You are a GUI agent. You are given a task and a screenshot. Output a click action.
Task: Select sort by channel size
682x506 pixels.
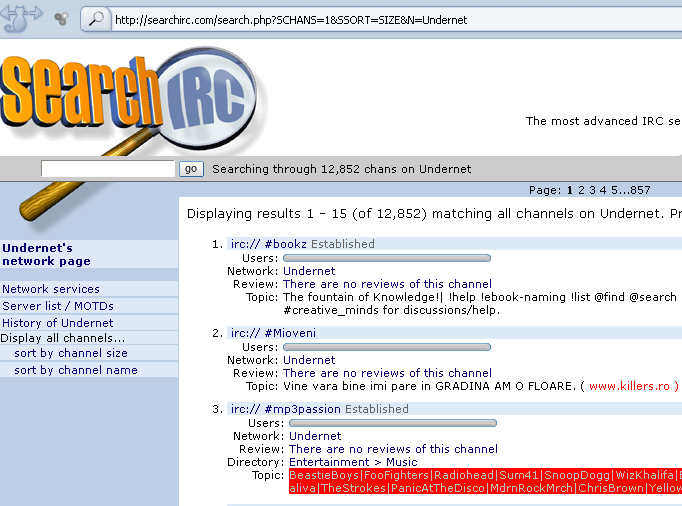(71, 353)
